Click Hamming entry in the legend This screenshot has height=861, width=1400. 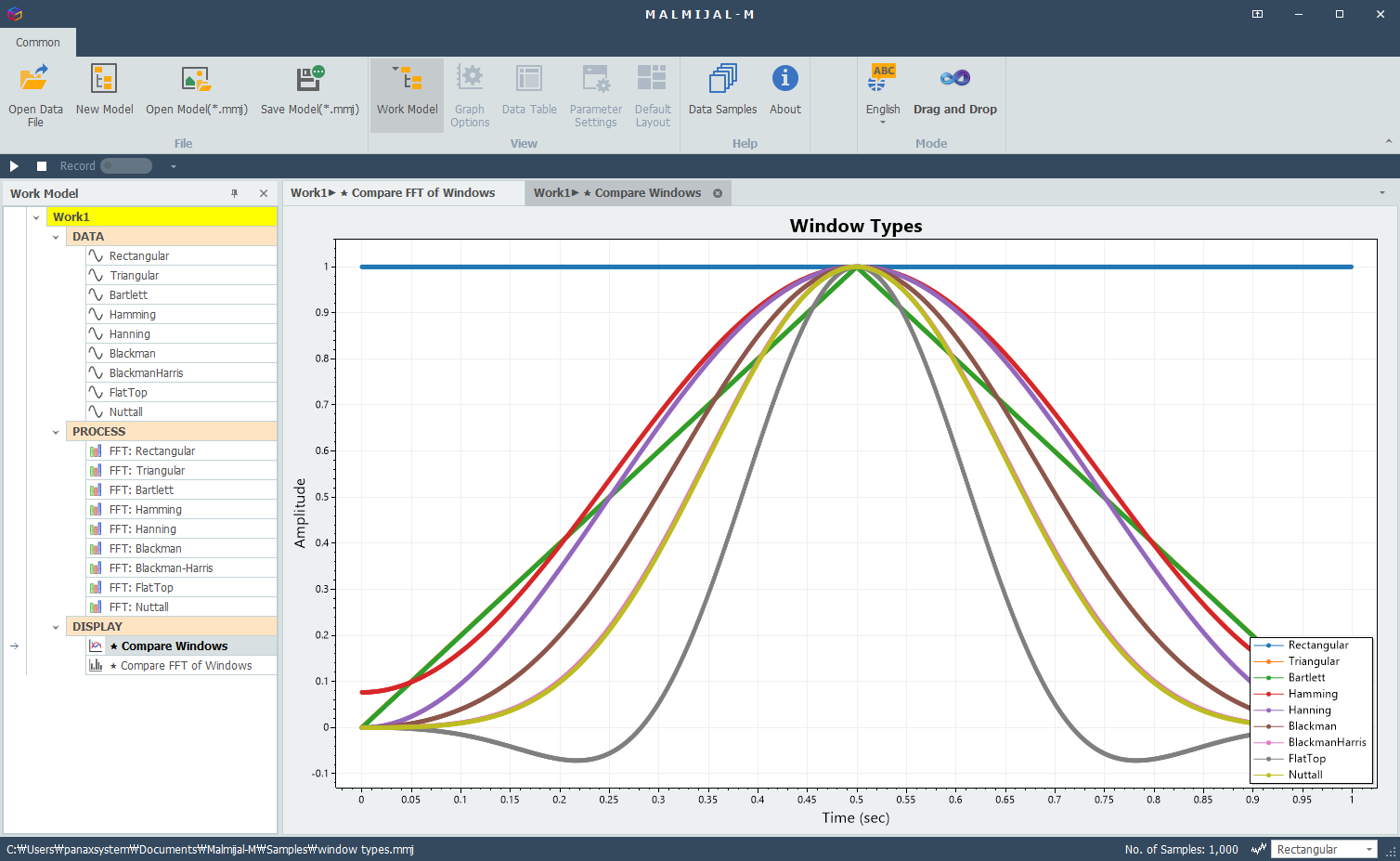(1296, 694)
